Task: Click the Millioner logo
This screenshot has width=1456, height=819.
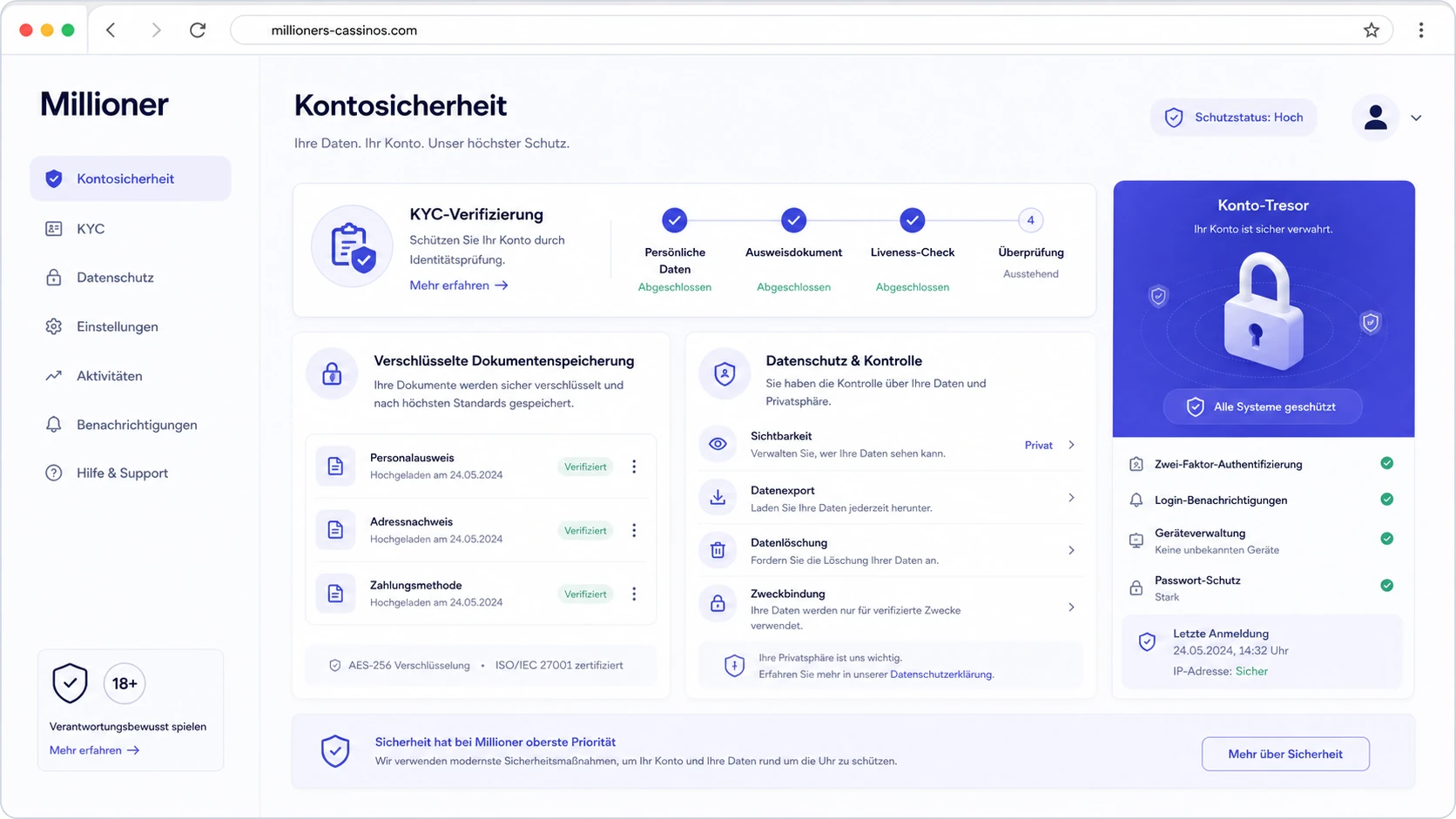Action: [104, 104]
